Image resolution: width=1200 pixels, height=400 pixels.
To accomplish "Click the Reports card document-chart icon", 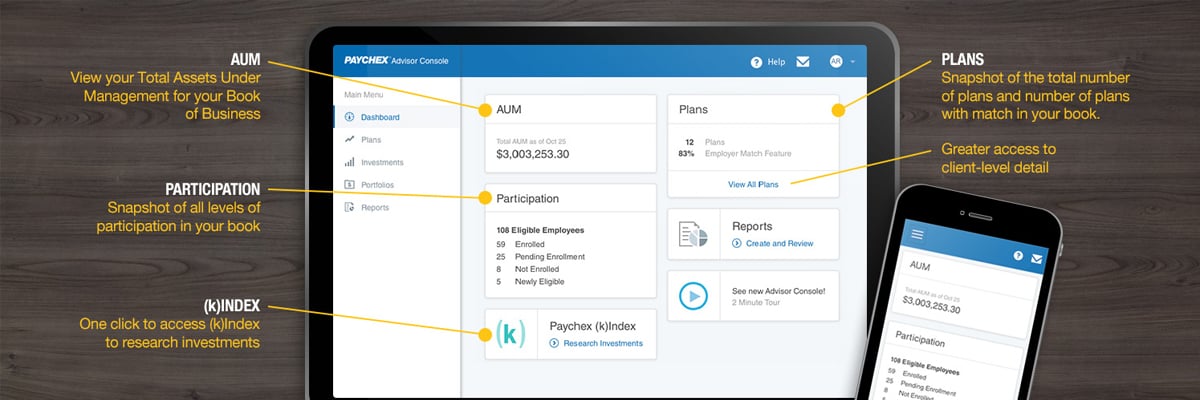I will click(693, 234).
